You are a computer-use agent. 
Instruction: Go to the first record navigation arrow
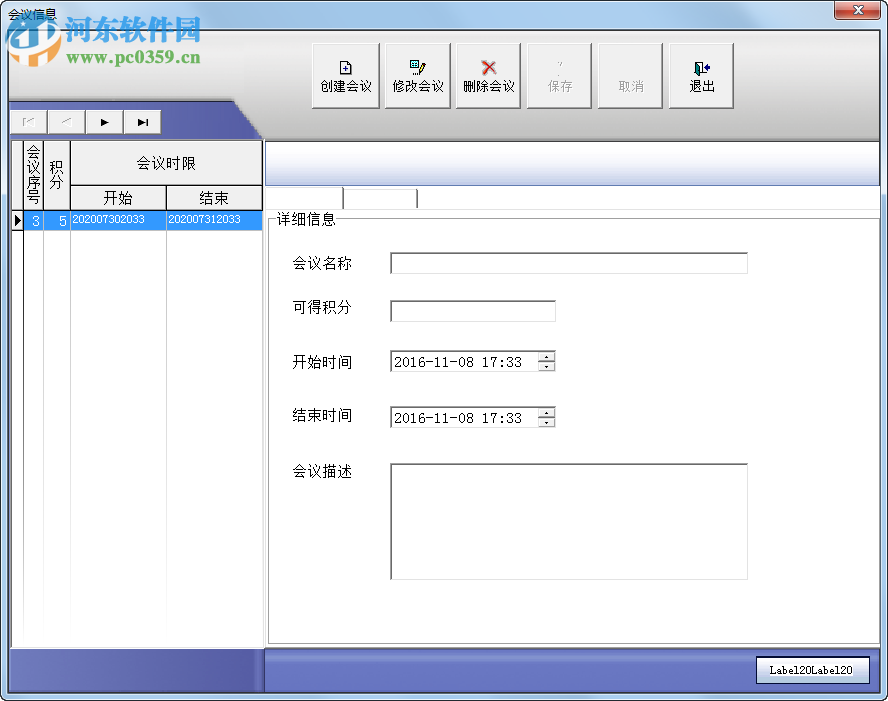(x=29, y=122)
